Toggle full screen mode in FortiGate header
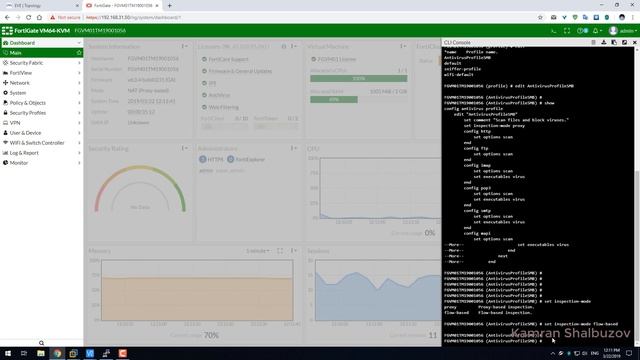This screenshot has height=360, width=640. click(x=567, y=31)
